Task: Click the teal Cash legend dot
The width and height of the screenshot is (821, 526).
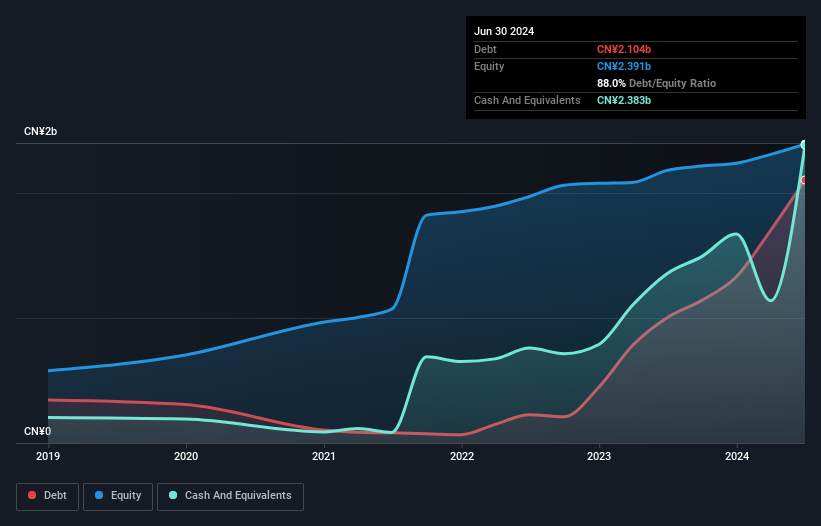Action: click(173, 495)
